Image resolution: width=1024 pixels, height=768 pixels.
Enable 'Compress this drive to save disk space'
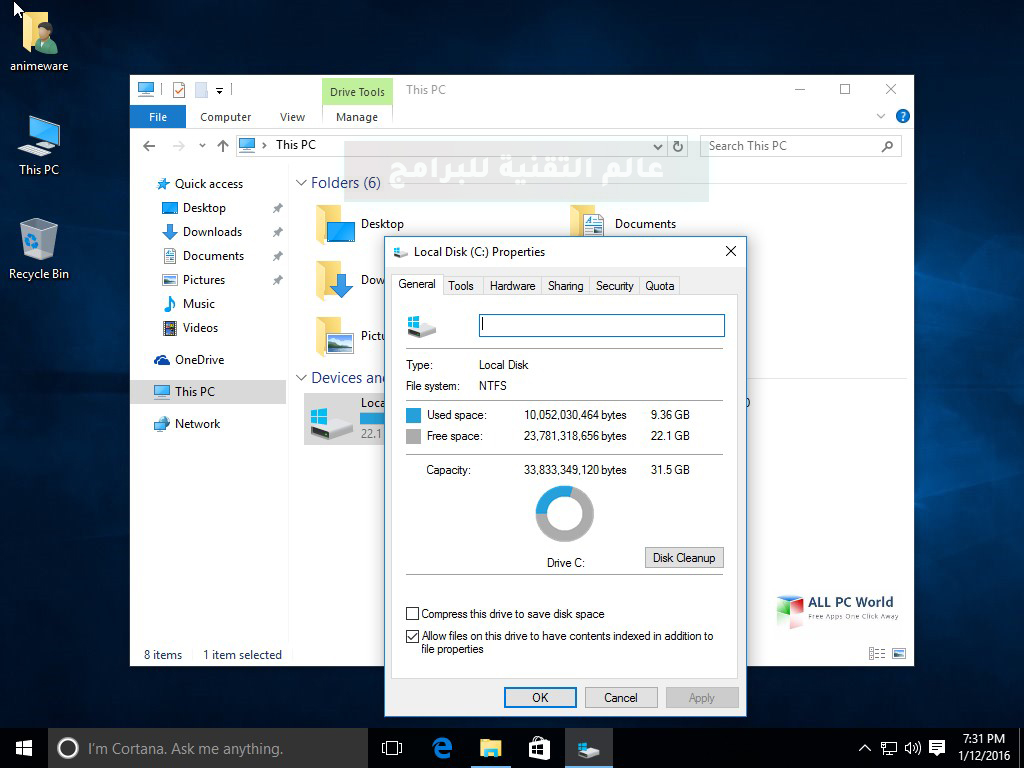(410, 613)
